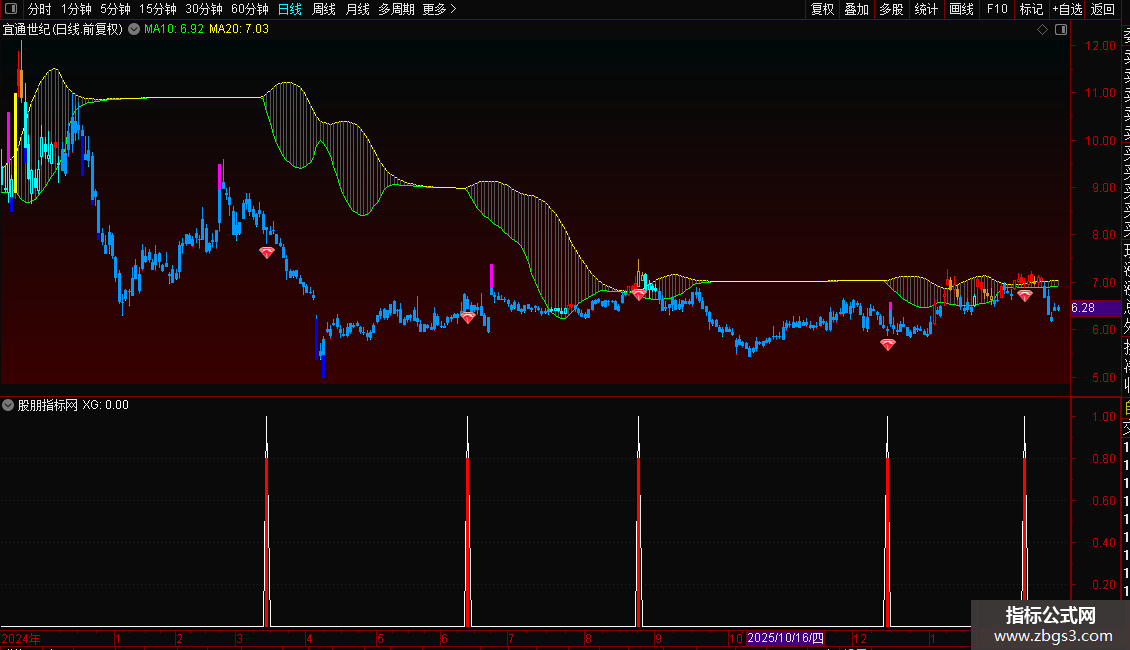
Task: Click the 标记 mark button
Action: point(1031,9)
